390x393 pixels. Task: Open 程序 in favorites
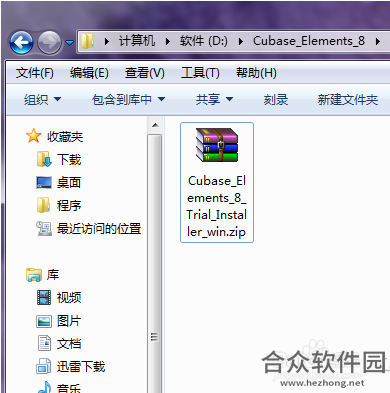pyautogui.click(x=69, y=205)
